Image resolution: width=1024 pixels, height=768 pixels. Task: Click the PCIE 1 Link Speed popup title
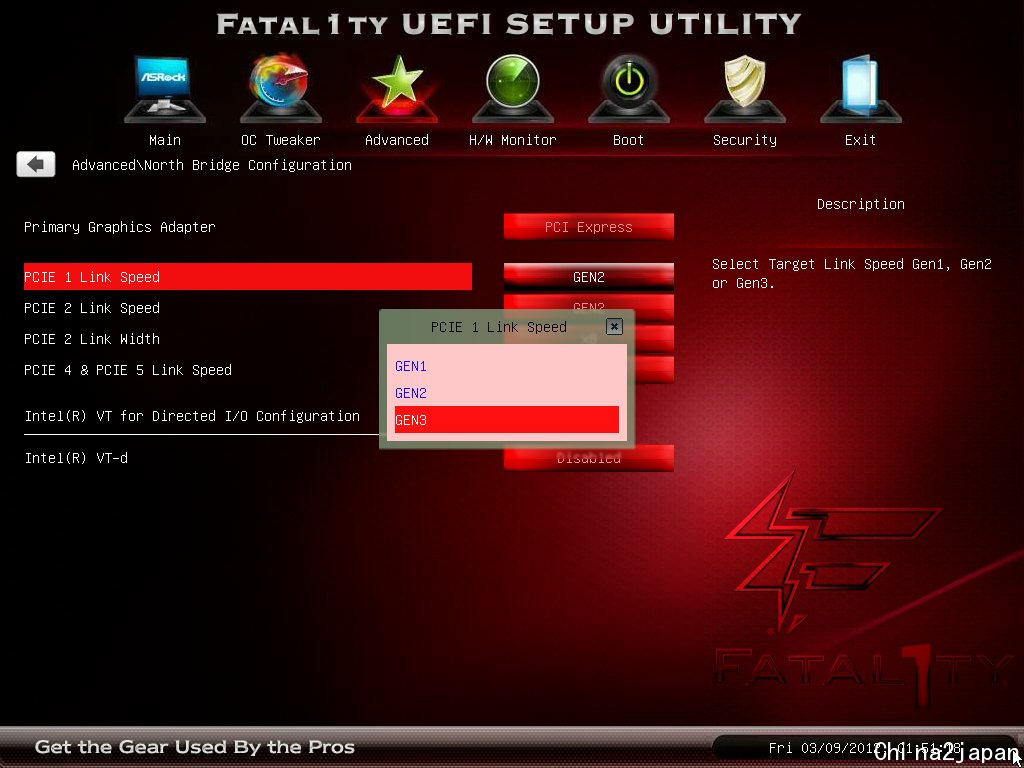498,327
